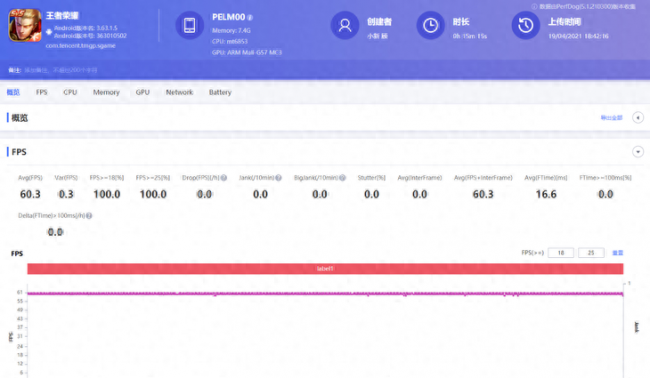The height and width of the screenshot is (378, 650).
Task: Click the FTime>=100ms[%] label
Action: [x=605, y=178]
